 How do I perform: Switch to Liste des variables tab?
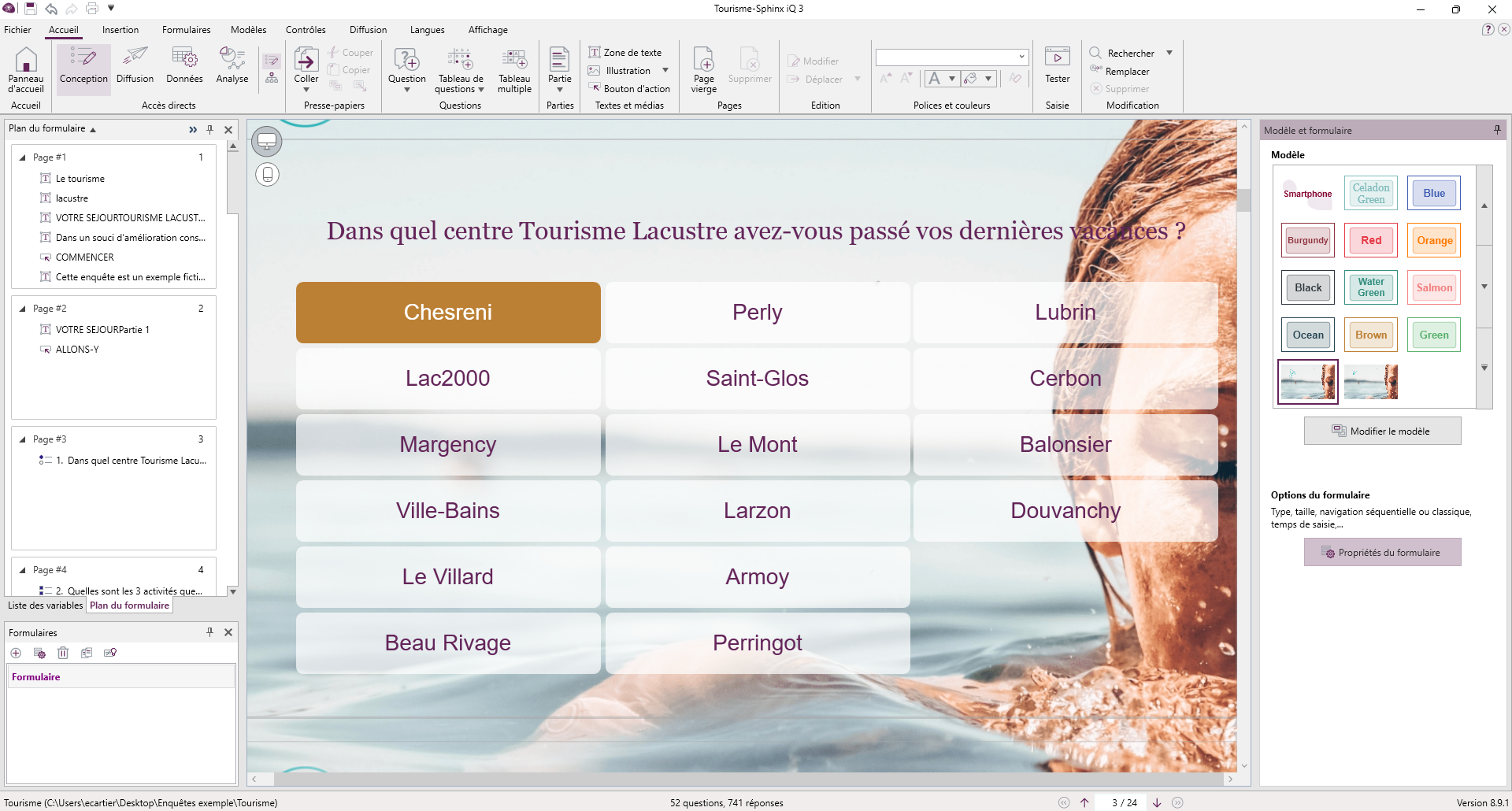coord(45,605)
